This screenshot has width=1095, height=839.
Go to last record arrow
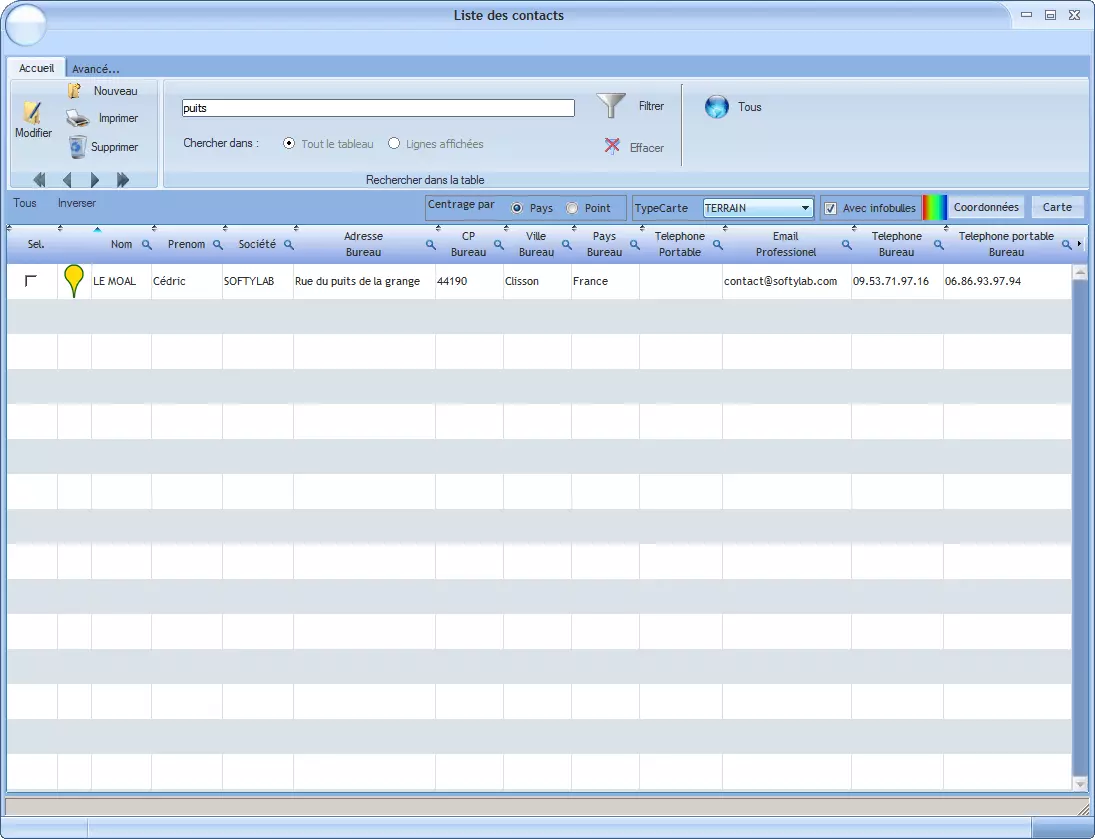(122, 180)
